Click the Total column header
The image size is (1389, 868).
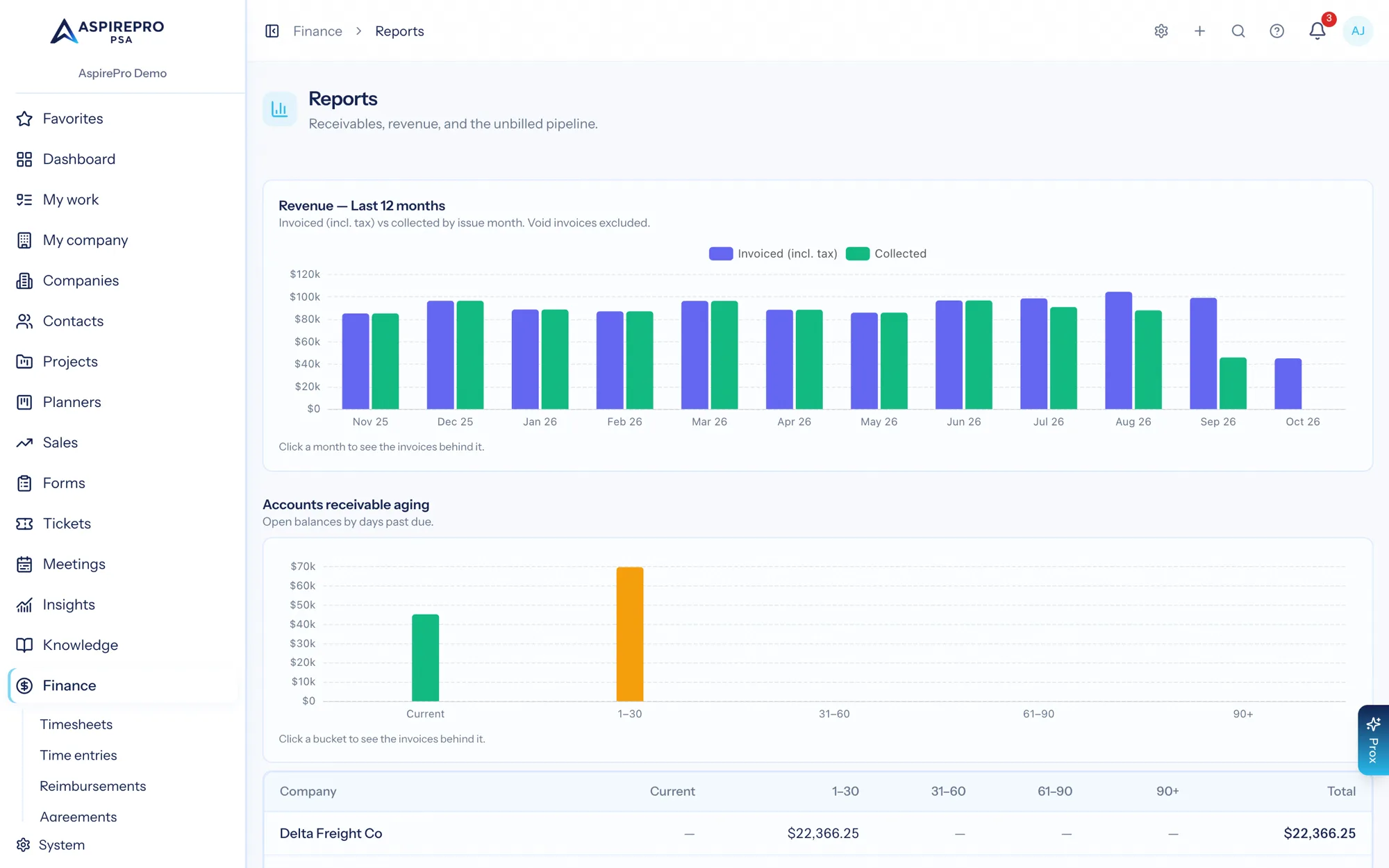tap(1341, 791)
